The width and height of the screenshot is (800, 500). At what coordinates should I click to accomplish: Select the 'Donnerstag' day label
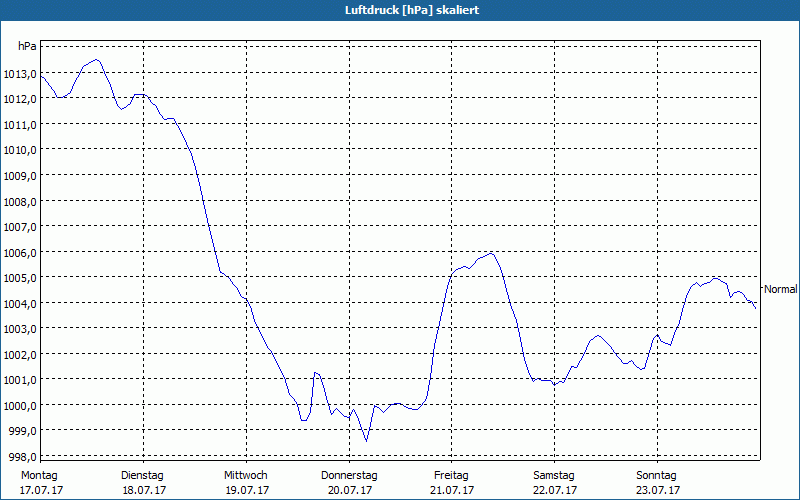pyautogui.click(x=349, y=476)
